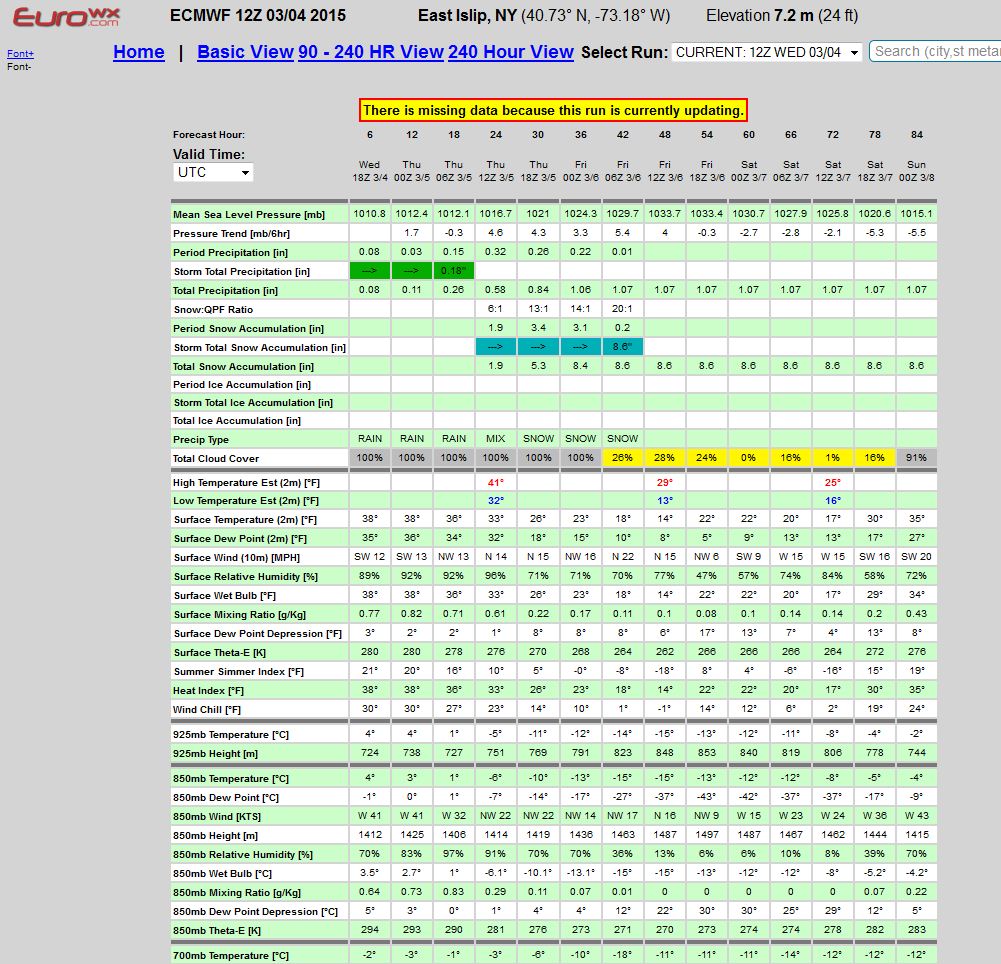Click the Surface Mixing Ratio row label
Viewport: 1001px width, 964px height.
tap(240, 615)
